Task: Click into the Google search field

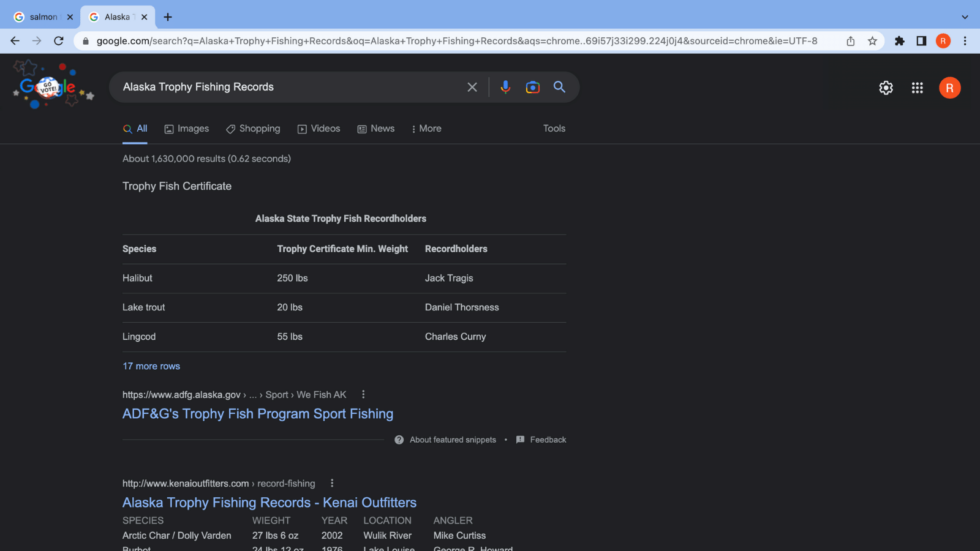Action: 290,87
